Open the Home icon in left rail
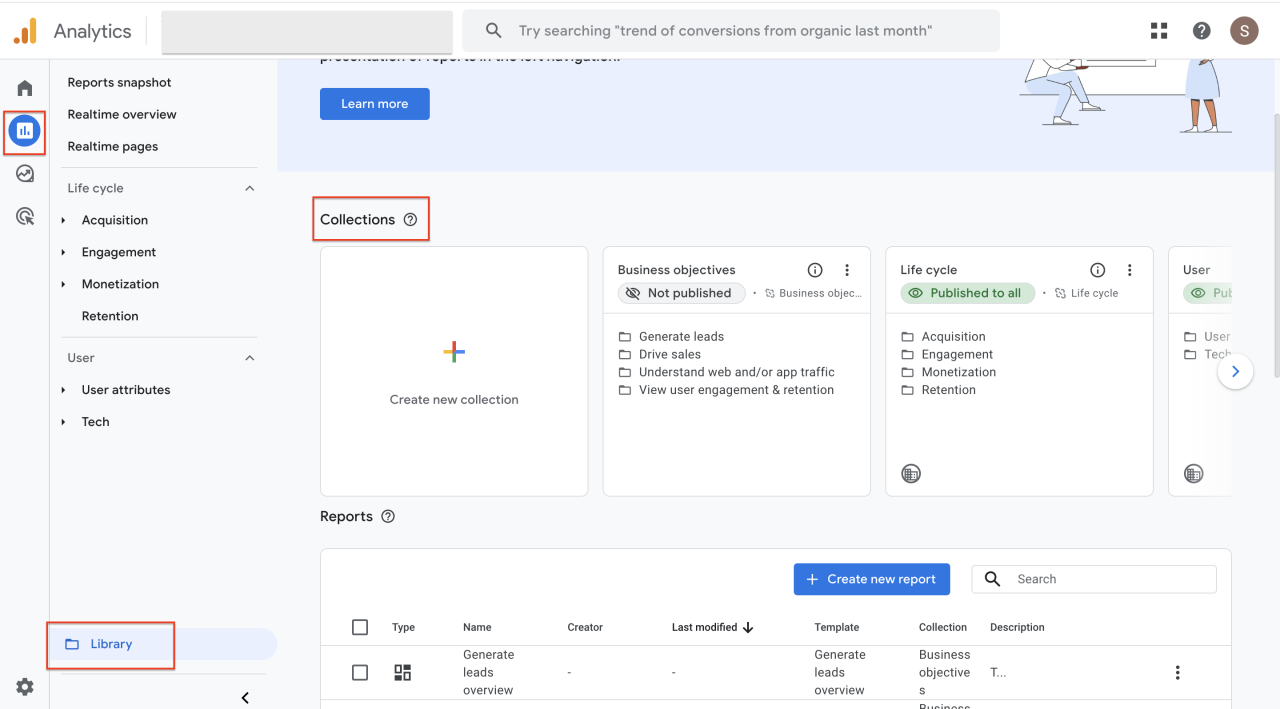Screen dimensions: 1280x709 [x=25, y=88]
